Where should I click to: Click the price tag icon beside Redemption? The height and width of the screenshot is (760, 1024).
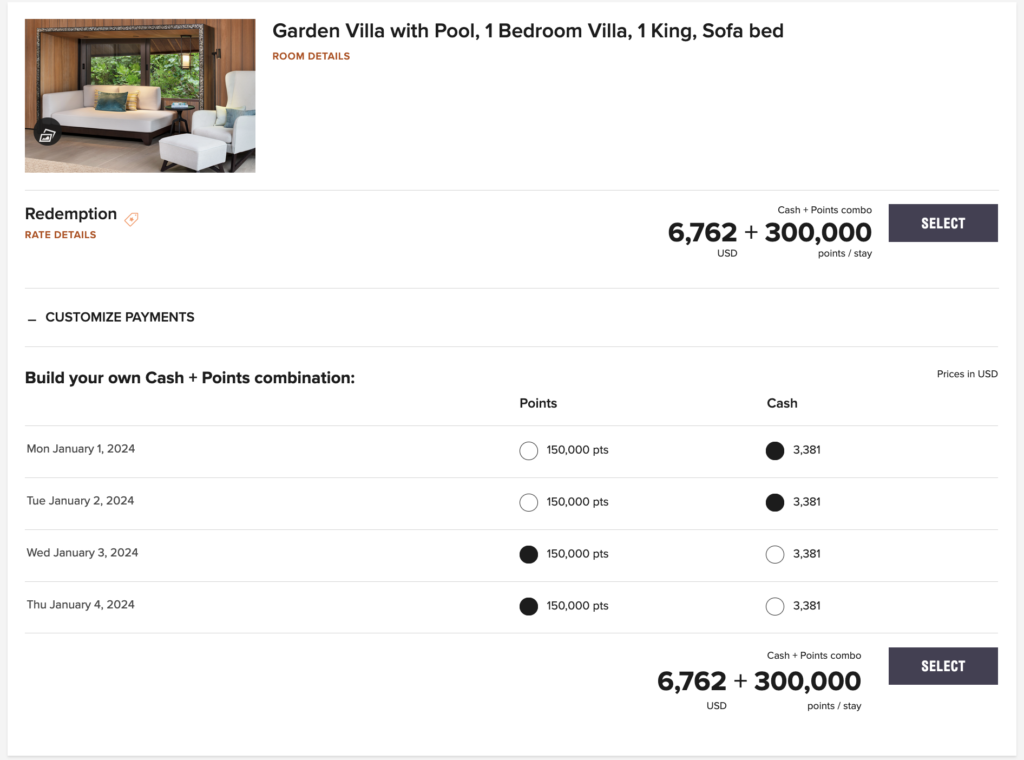click(x=131, y=219)
